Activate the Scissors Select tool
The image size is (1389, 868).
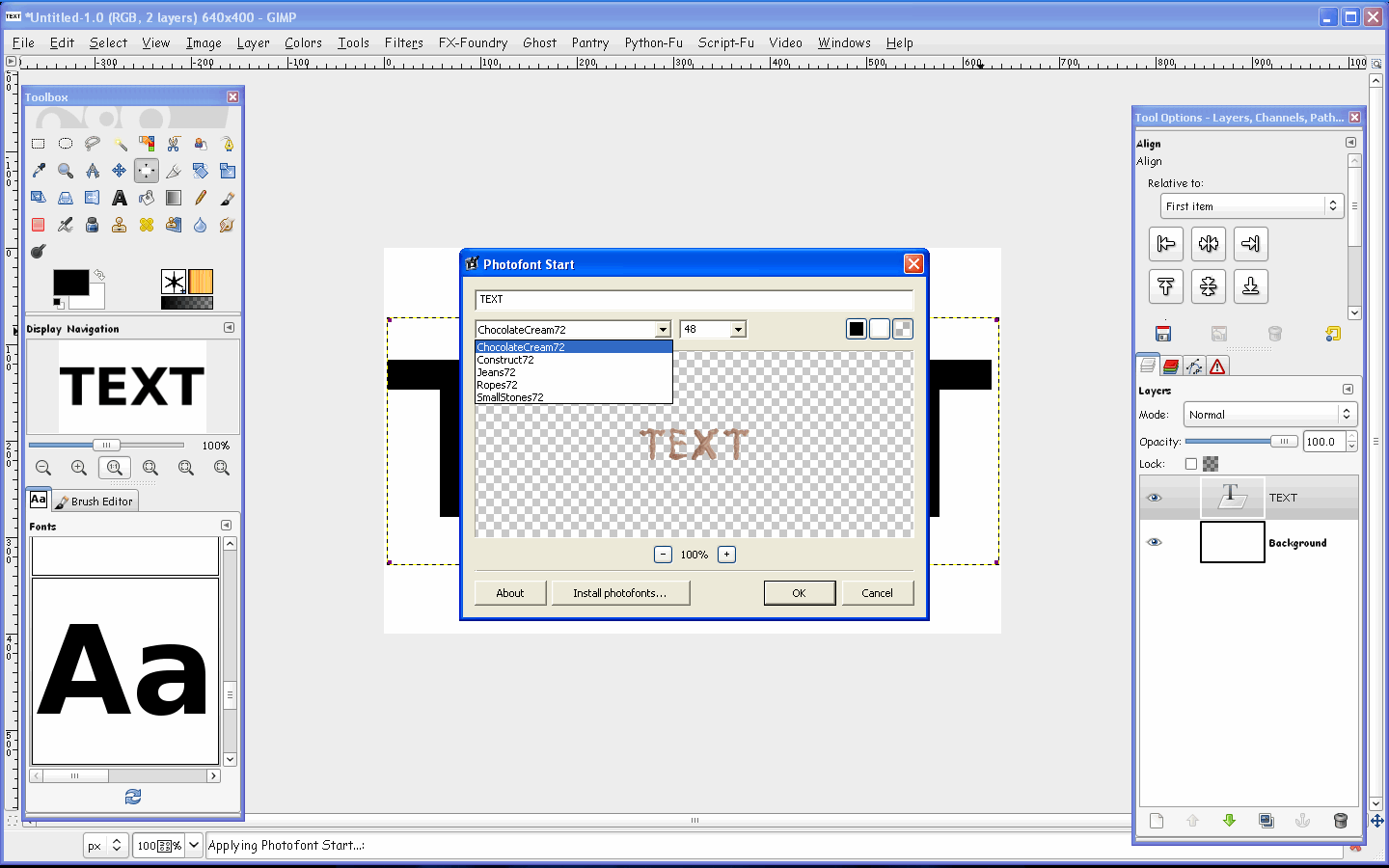tap(174, 144)
